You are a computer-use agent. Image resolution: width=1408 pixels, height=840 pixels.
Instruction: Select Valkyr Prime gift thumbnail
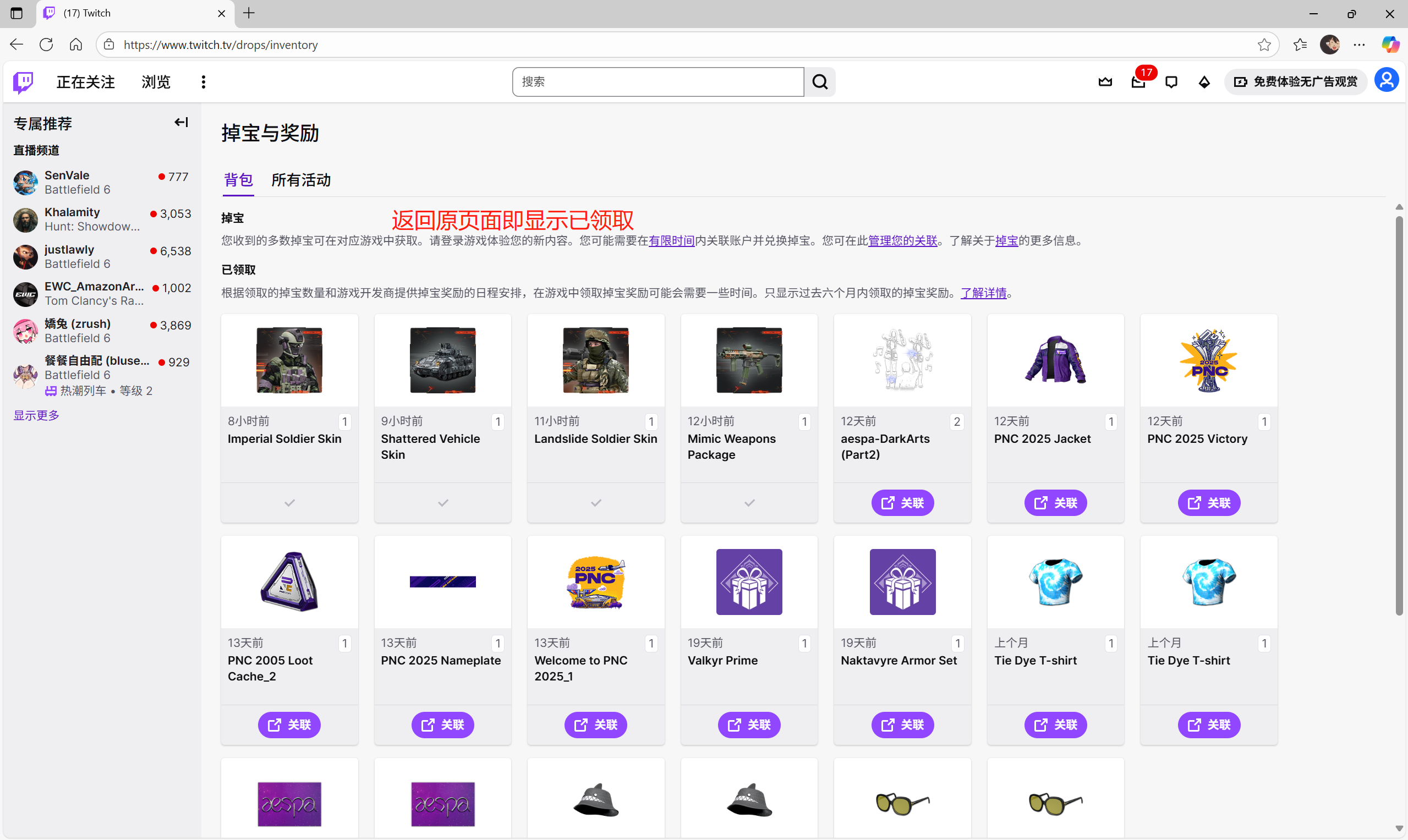click(749, 582)
